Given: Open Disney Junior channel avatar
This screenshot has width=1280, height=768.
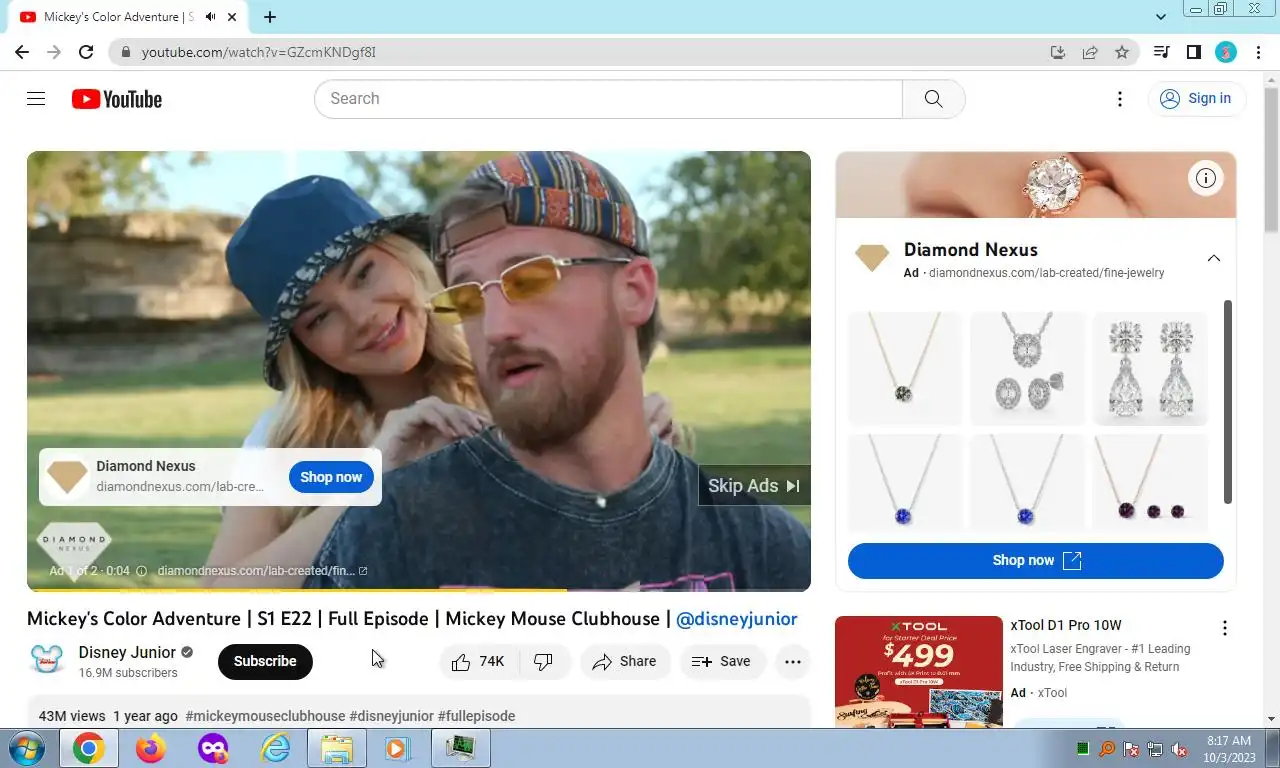Looking at the screenshot, I should [x=46, y=661].
